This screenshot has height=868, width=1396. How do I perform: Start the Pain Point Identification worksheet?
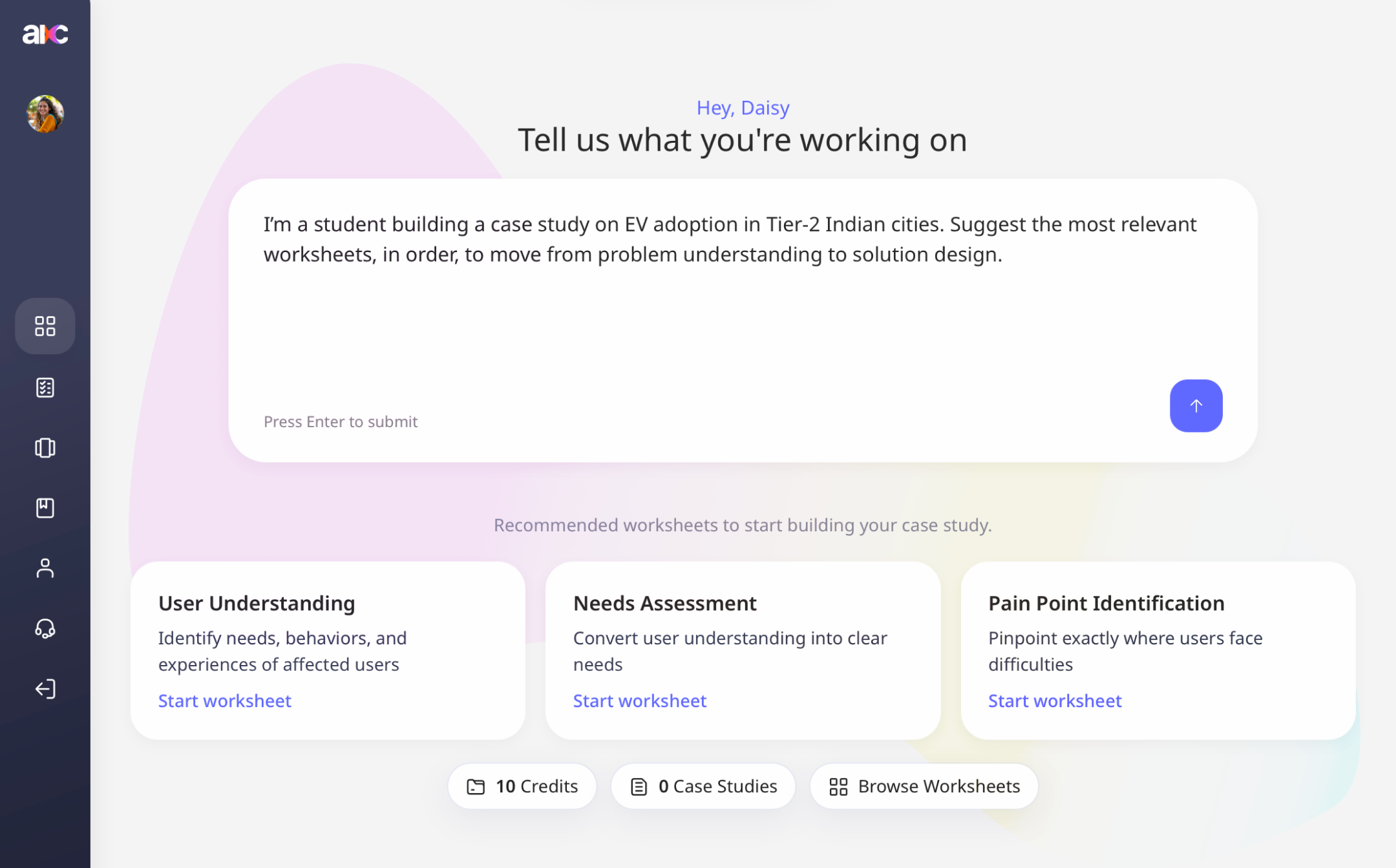[x=1055, y=701]
